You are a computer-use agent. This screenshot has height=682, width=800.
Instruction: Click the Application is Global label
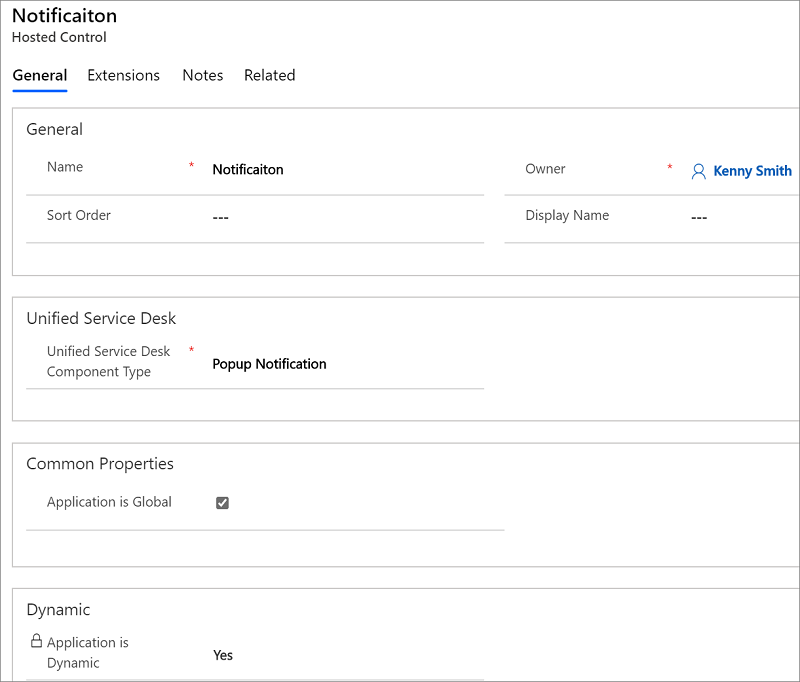[x=109, y=502]
